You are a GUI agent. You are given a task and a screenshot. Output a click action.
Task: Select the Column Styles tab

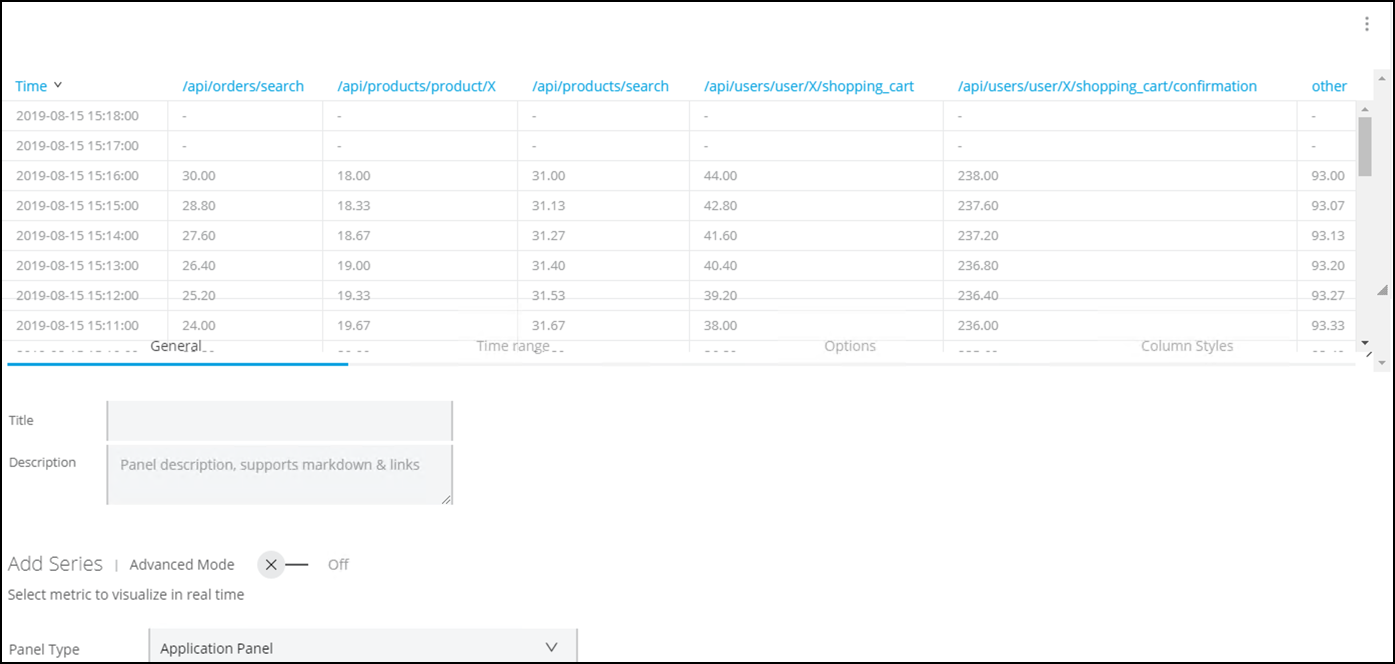tap(1187, 346)
